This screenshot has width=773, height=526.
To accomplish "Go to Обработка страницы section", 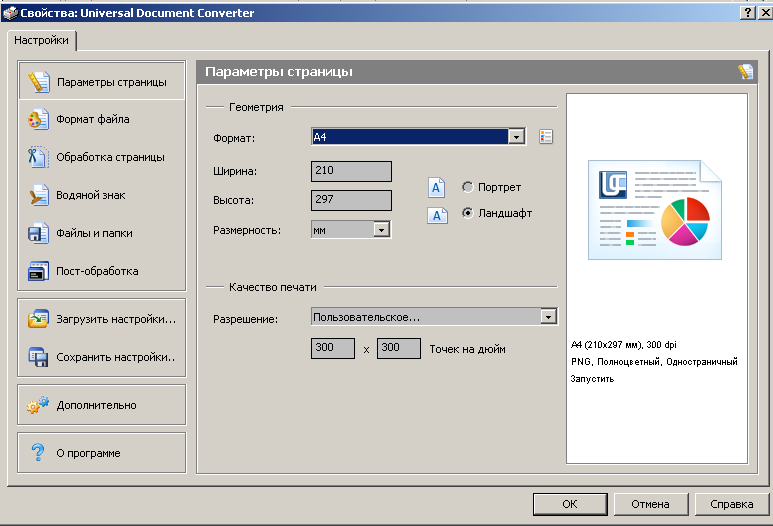I will coord(102,157).
